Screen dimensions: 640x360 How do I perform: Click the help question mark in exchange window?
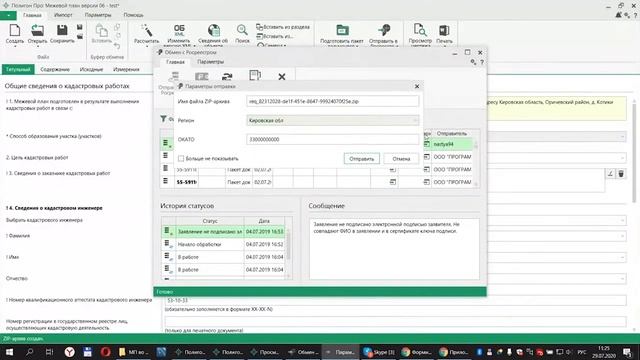tap(482, 62)
